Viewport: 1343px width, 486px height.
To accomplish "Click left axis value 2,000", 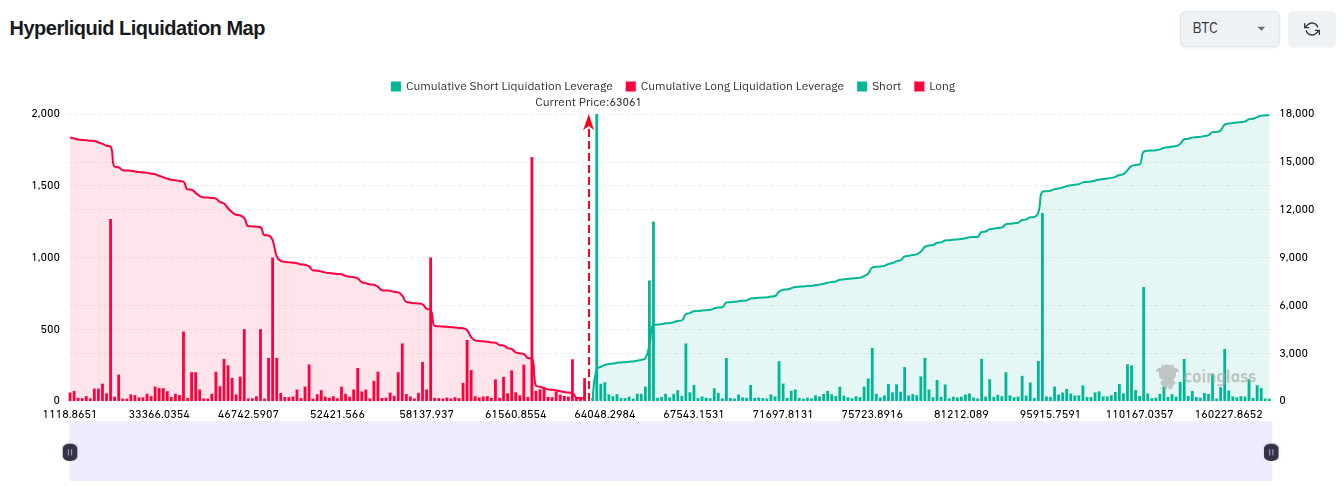I will pyautogui.click(x=45, y=113).
